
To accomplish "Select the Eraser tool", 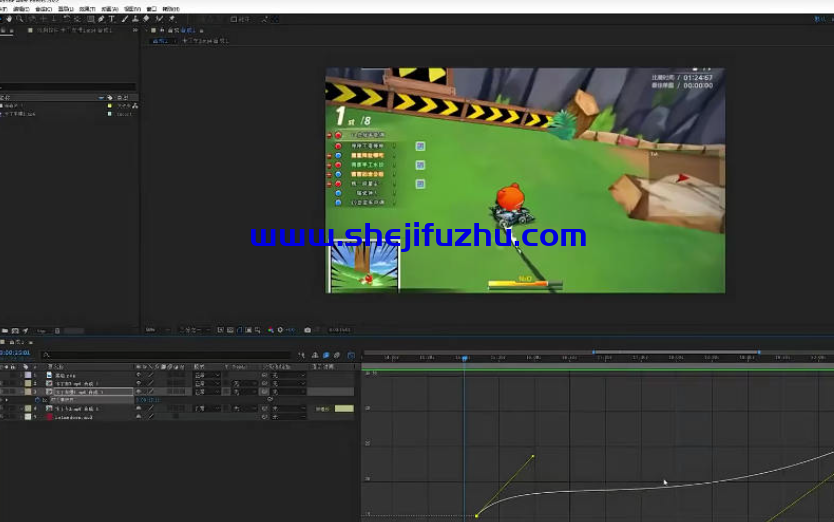I will 146,19.
